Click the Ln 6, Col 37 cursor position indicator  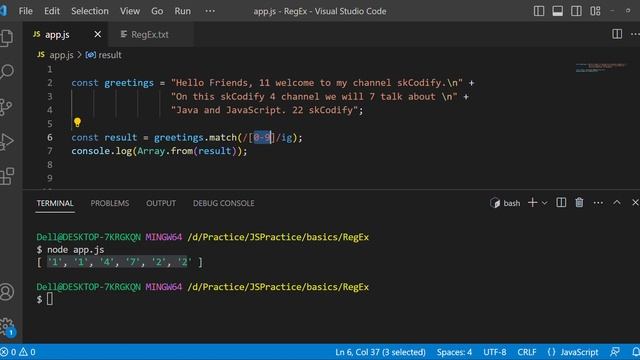(x=380, y=352)
